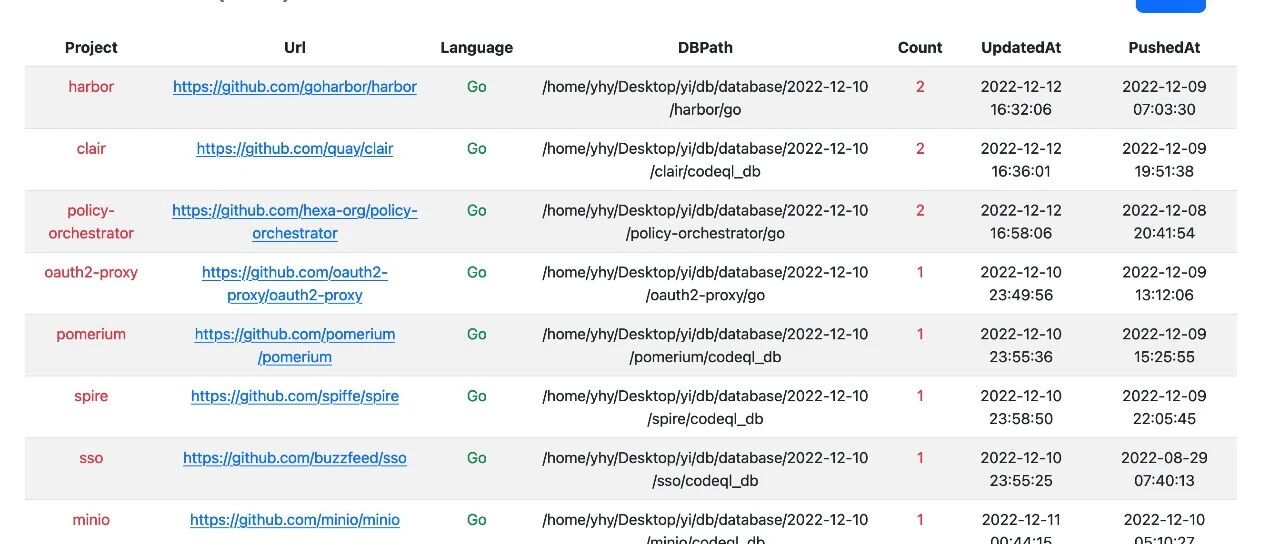Open the buzzfeed/sso GitHub link
This screenshot has height=544, width=1280.
[295, 459]
